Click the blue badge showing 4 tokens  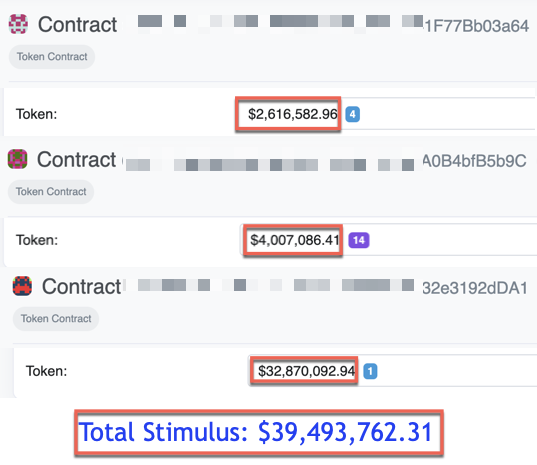[x=352, y=114]
